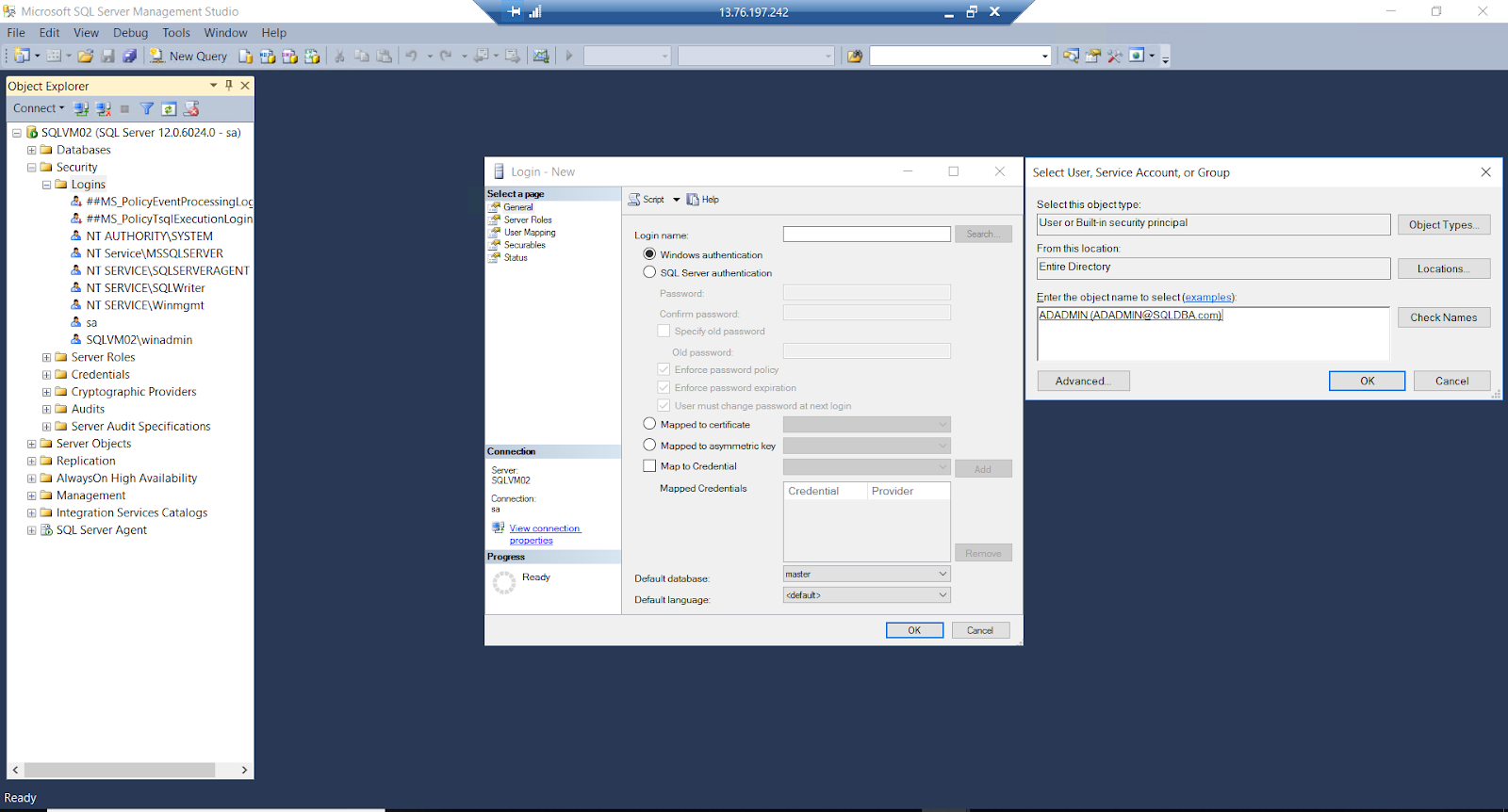Select Mapped to certificate option
Image resolution: width=1508 pixels, height=812 pixels.
649,424
